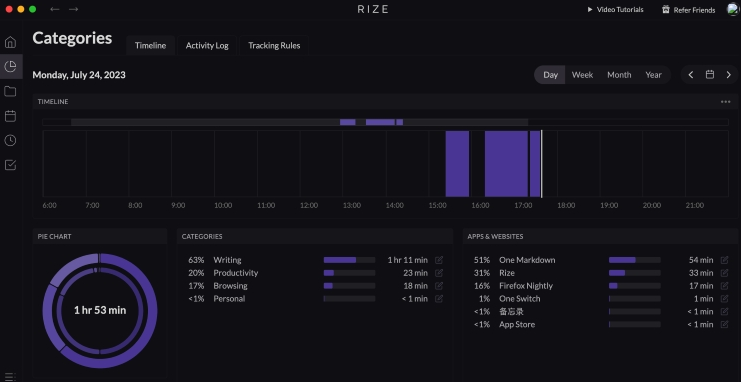Click the Browsing category label
This screenshot has width=741, height=382.
[231, 286]
